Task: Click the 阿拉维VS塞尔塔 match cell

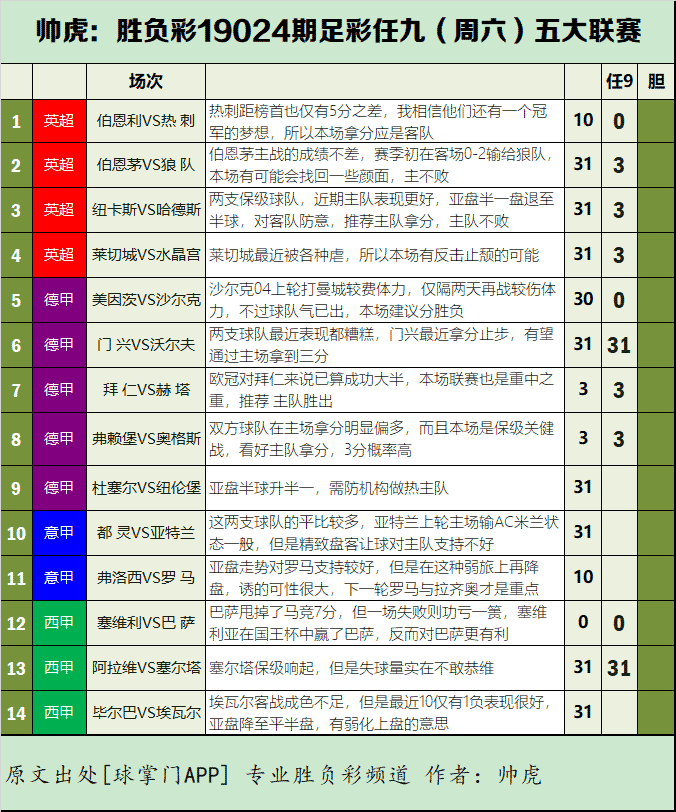Action: pos(145,668)
